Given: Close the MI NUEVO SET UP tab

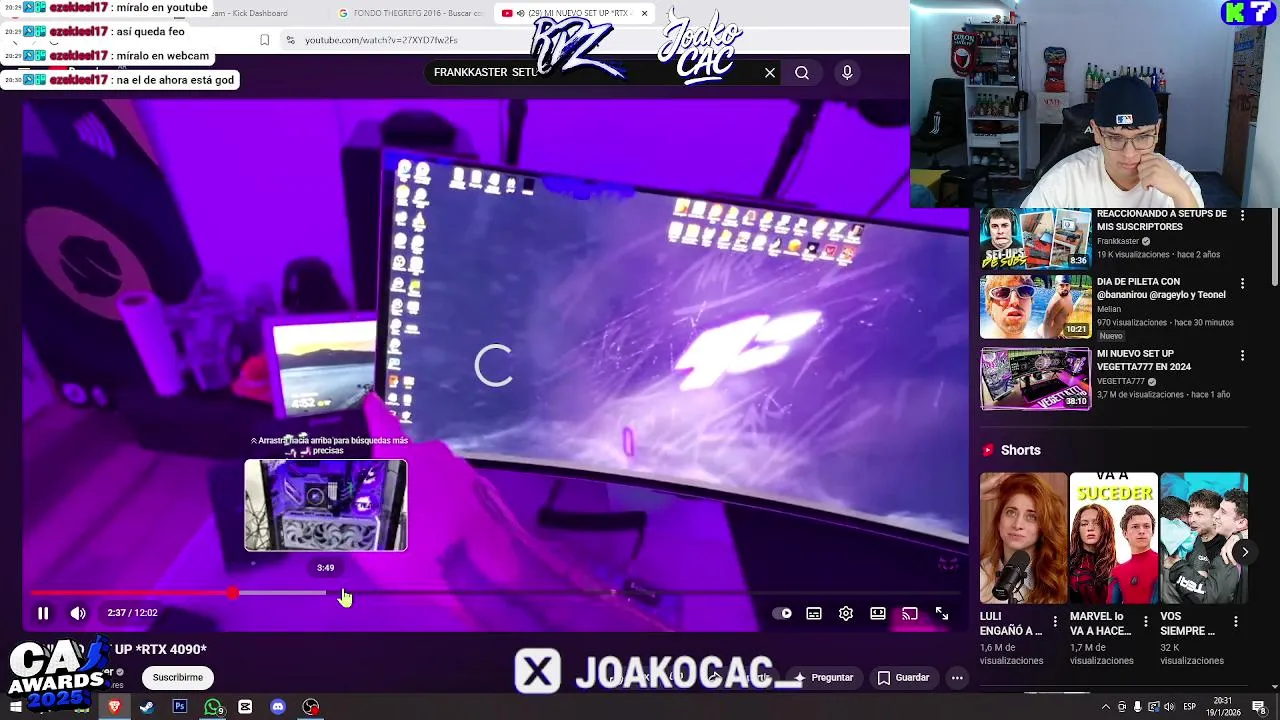Looking at the screenshot, I should (644, 13).
